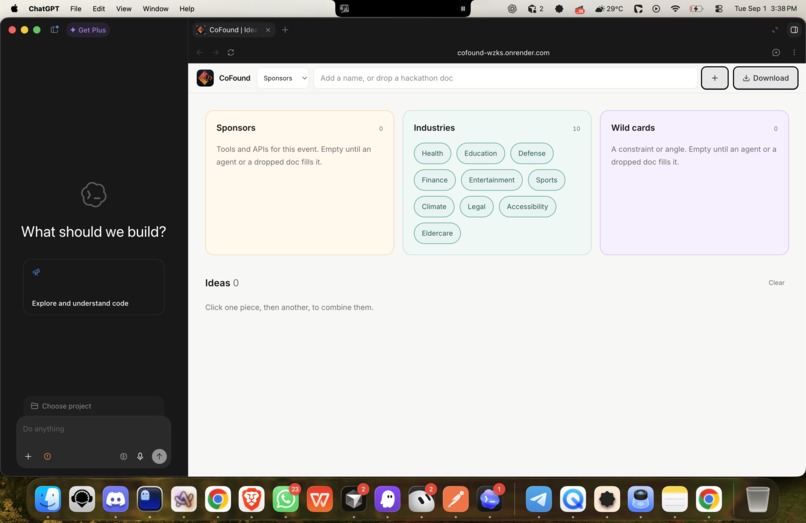Open Explore and understand code suggestion
Viewport: 806px width, 523px height.
(94, 287)
